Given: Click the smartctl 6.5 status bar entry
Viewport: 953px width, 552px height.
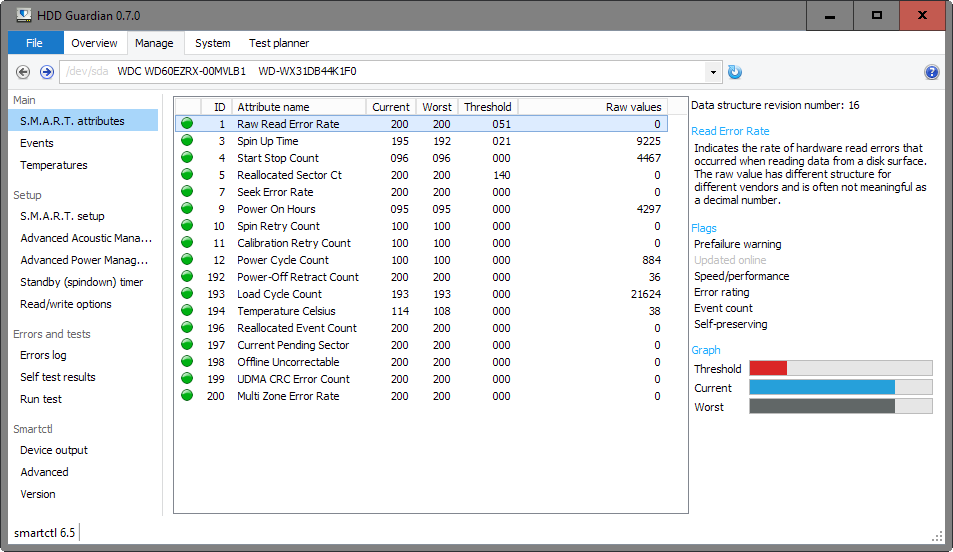Looking at the screenshot, I should tap(44, 533).
